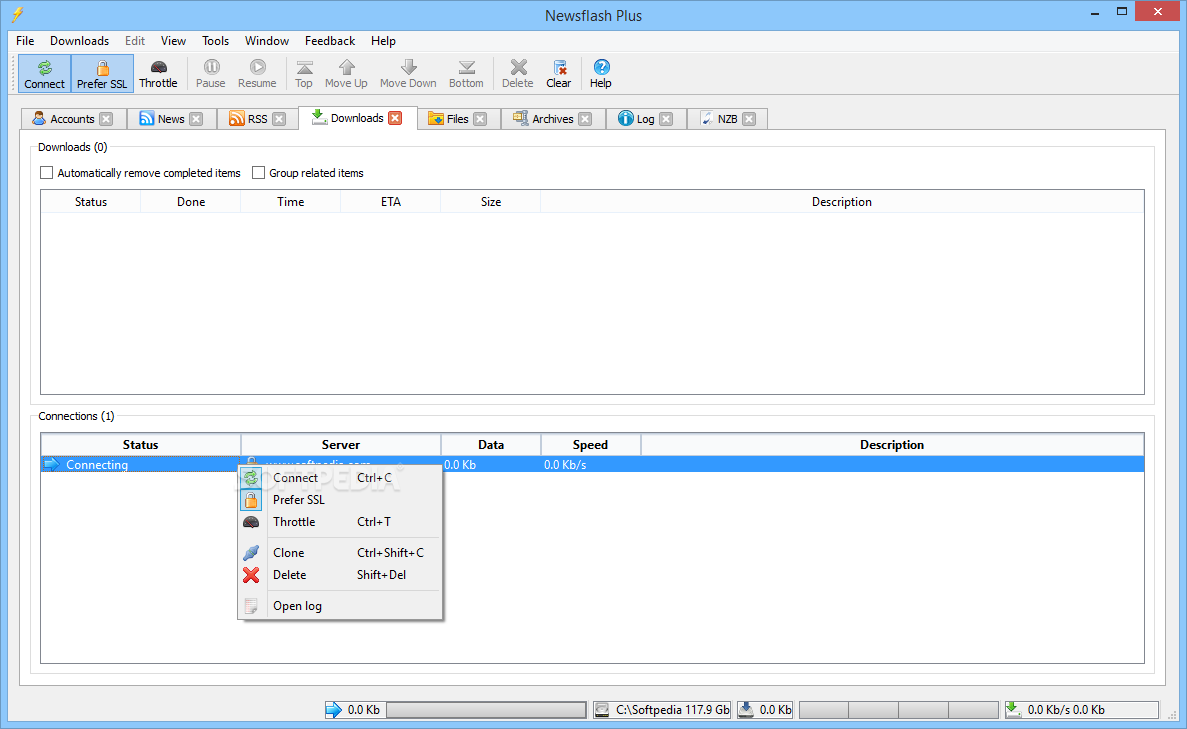This screenshot has width=1187, height=729.
Task: Move item to Top via toolbar
Action: click(x=304, y=73)
